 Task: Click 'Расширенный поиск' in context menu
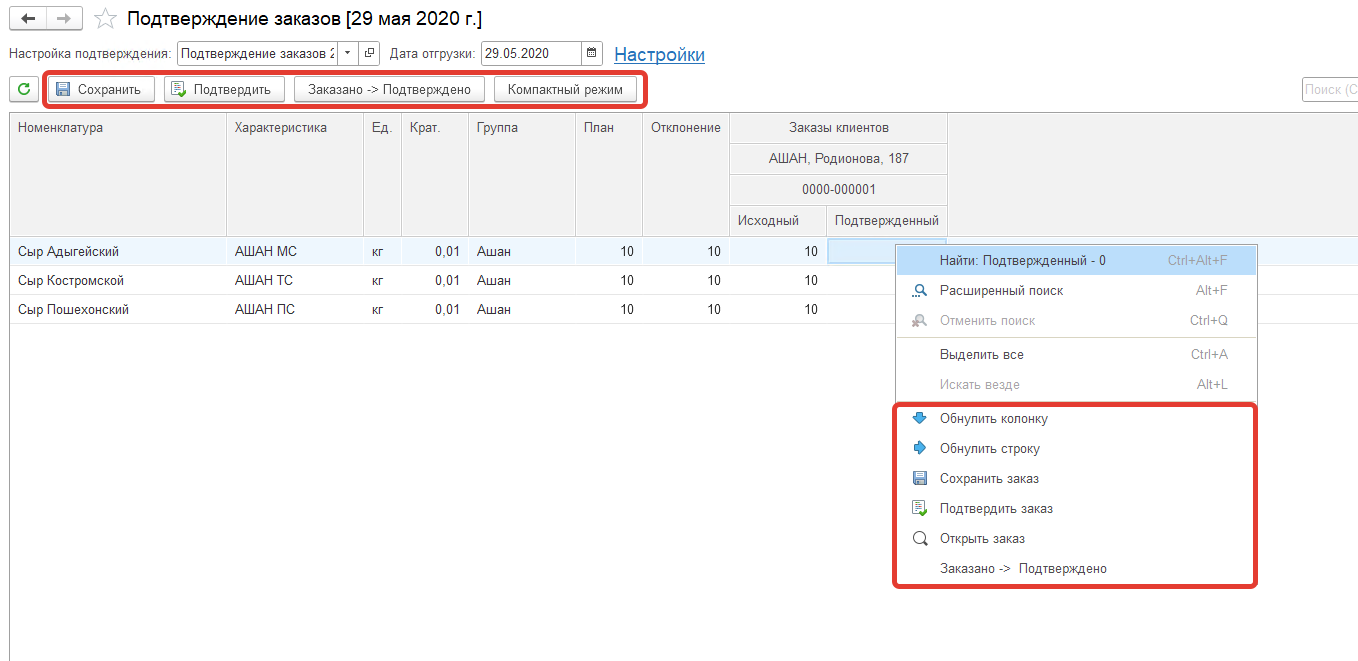(x=1001, y=291)
